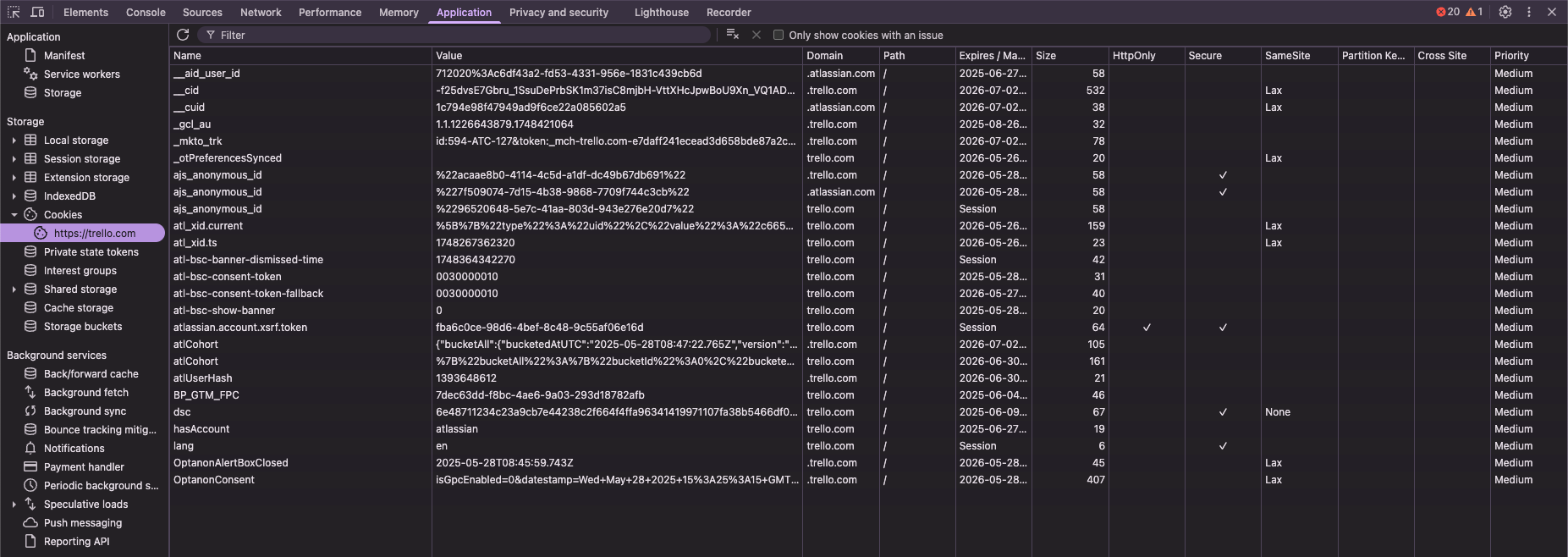Switch to the Lighthouse tab

click(661, 12)
